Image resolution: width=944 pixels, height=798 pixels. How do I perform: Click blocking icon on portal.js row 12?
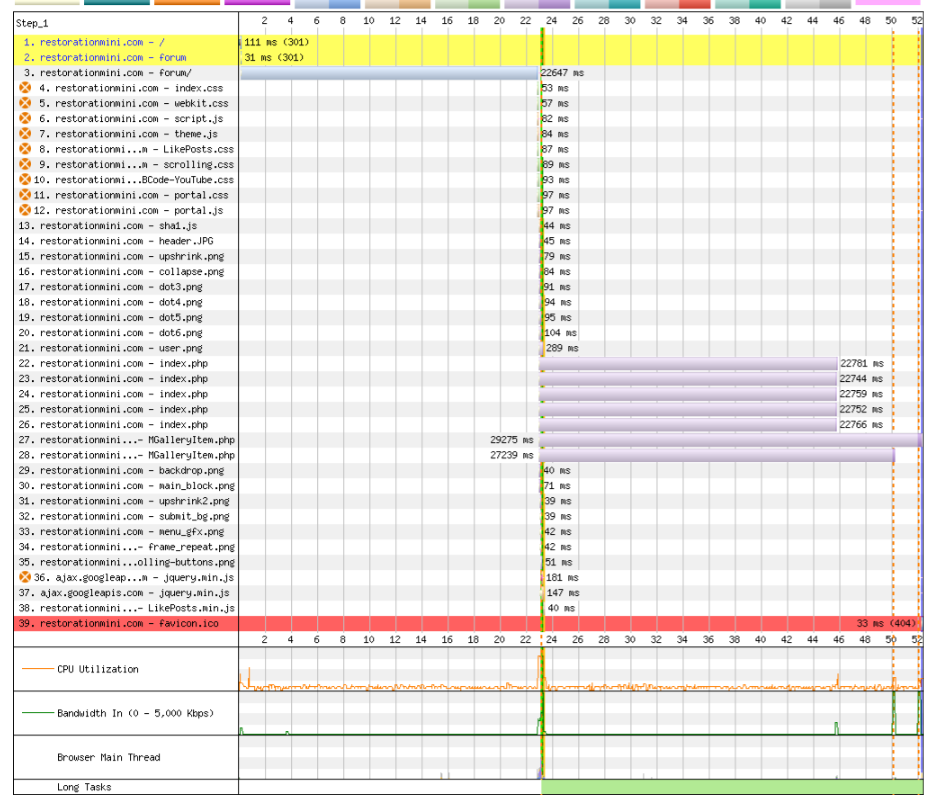coord(25,210)
